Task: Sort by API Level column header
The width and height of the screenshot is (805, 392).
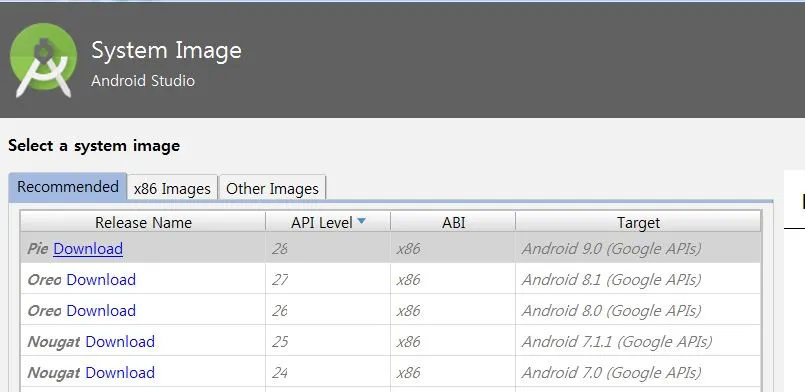Action: coord(328,222)
